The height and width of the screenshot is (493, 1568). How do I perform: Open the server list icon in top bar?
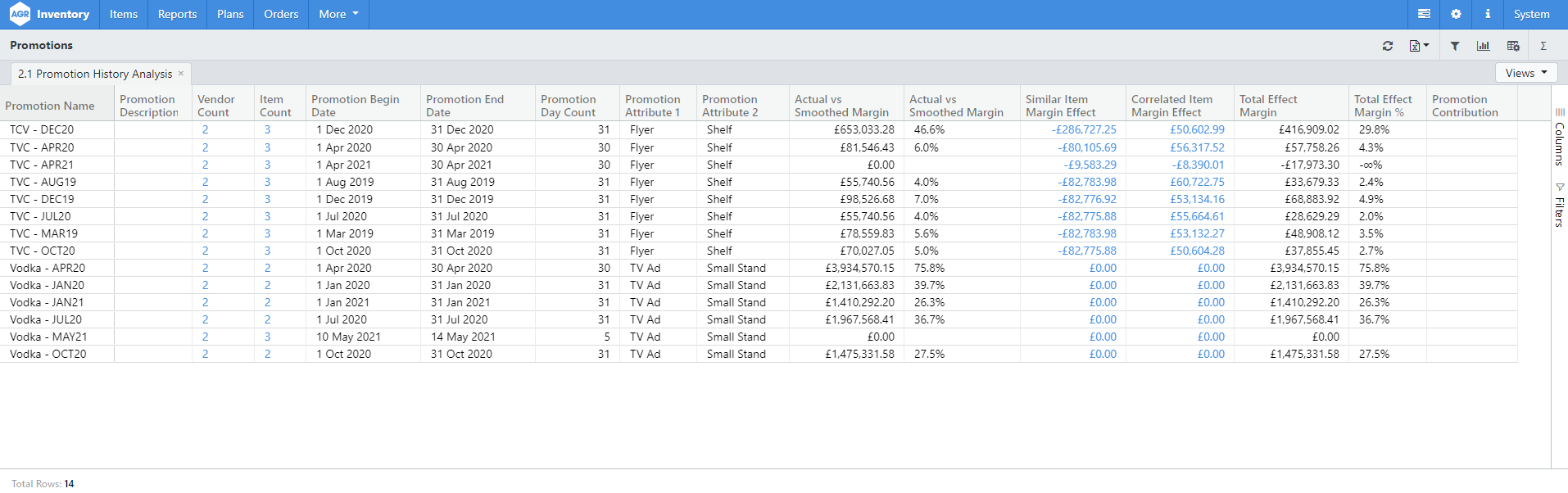1424,14
